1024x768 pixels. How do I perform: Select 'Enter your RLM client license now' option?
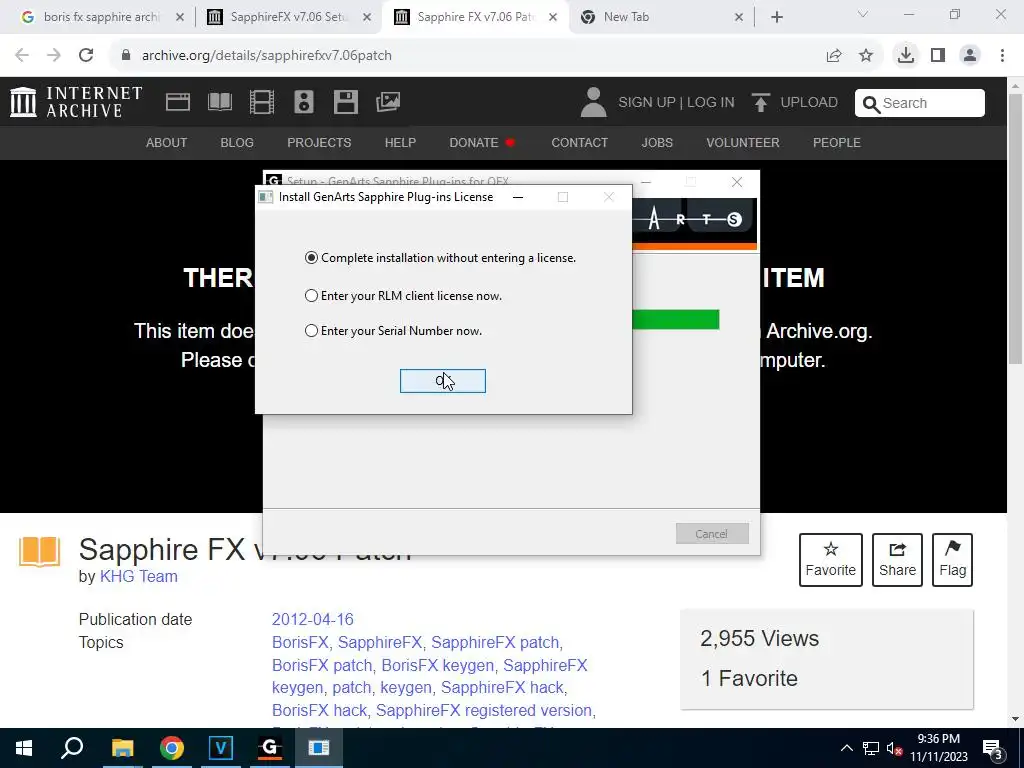click(x=404, y=296)
